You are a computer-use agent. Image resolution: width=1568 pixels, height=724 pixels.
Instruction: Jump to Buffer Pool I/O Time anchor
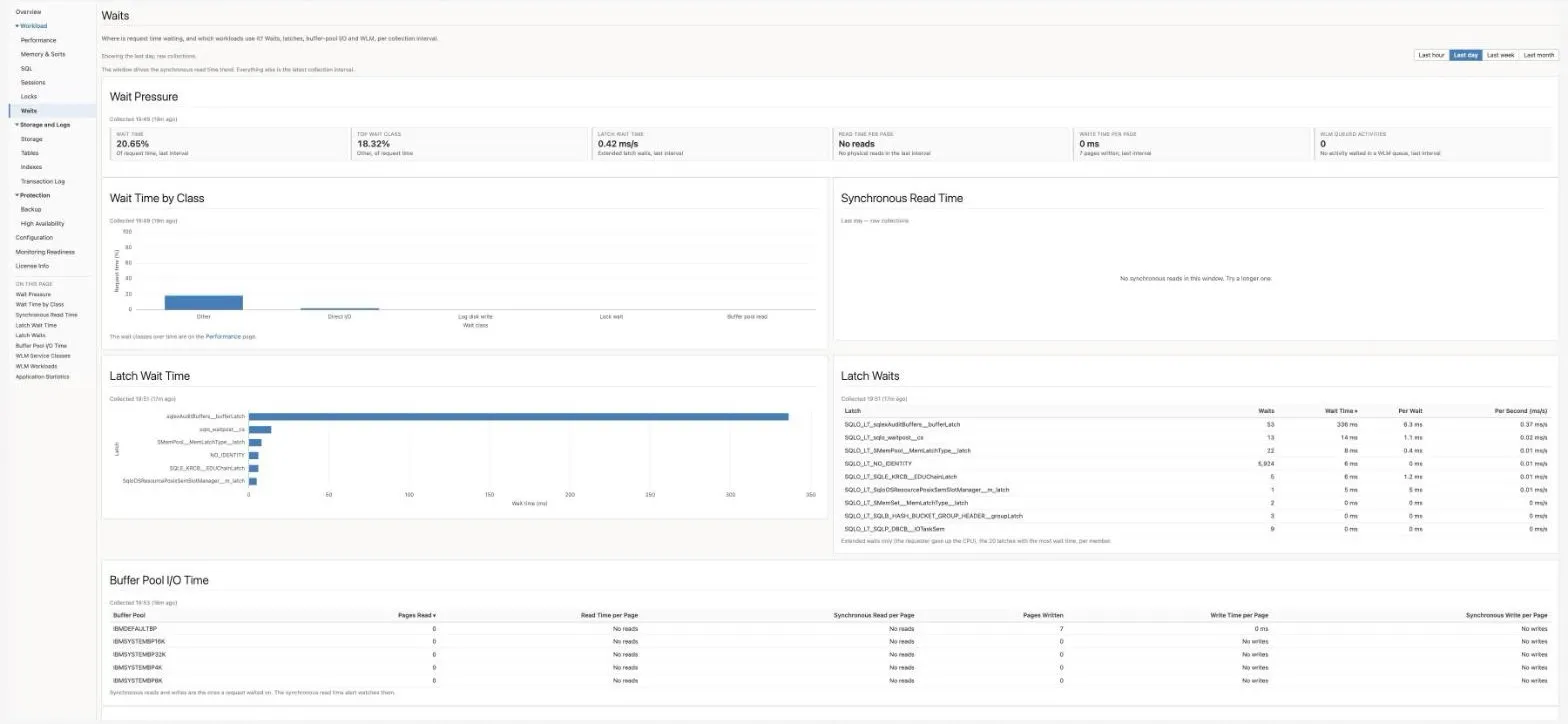pos(41,346)
